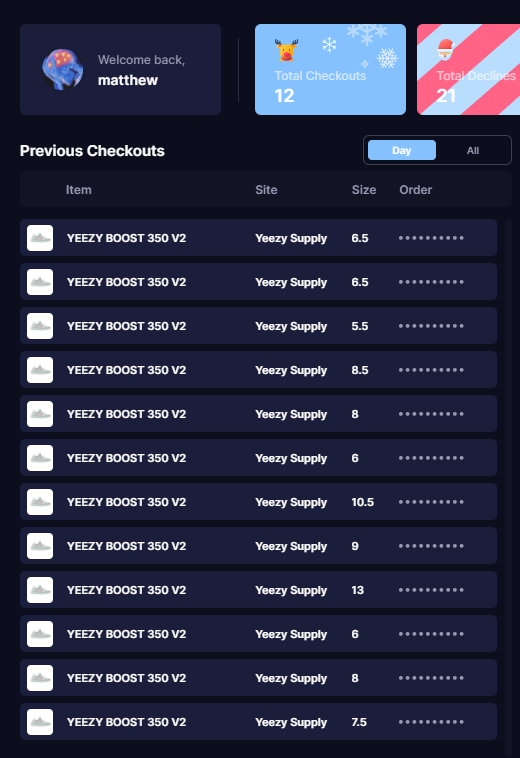
Task: Click shoe thumbnail in size 5.5 row
Action: (x=40, y=326)
